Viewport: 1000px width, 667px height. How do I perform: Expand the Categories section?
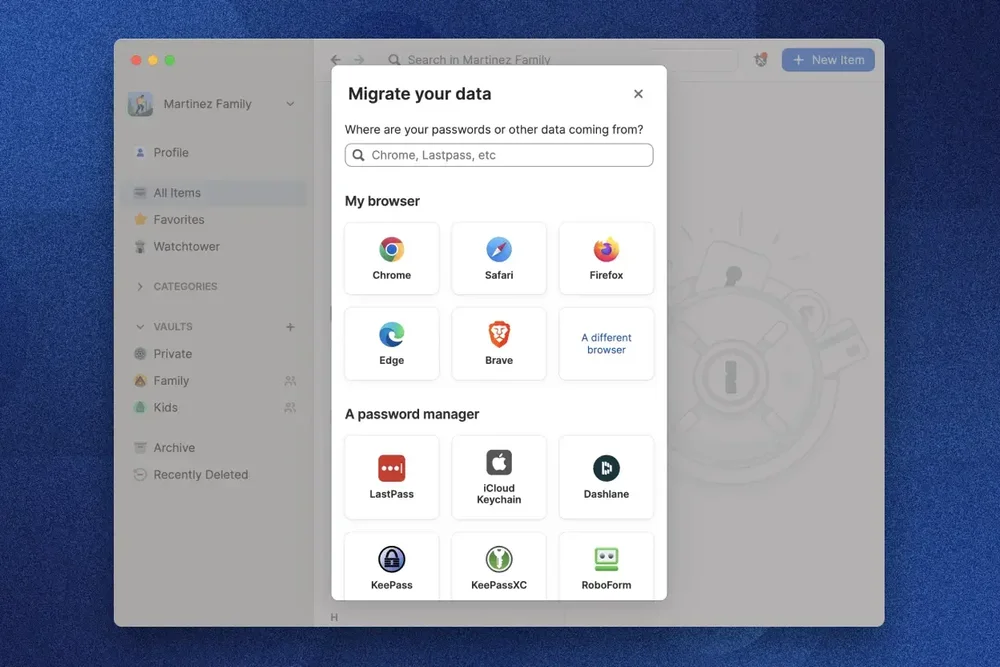point(140,286)
